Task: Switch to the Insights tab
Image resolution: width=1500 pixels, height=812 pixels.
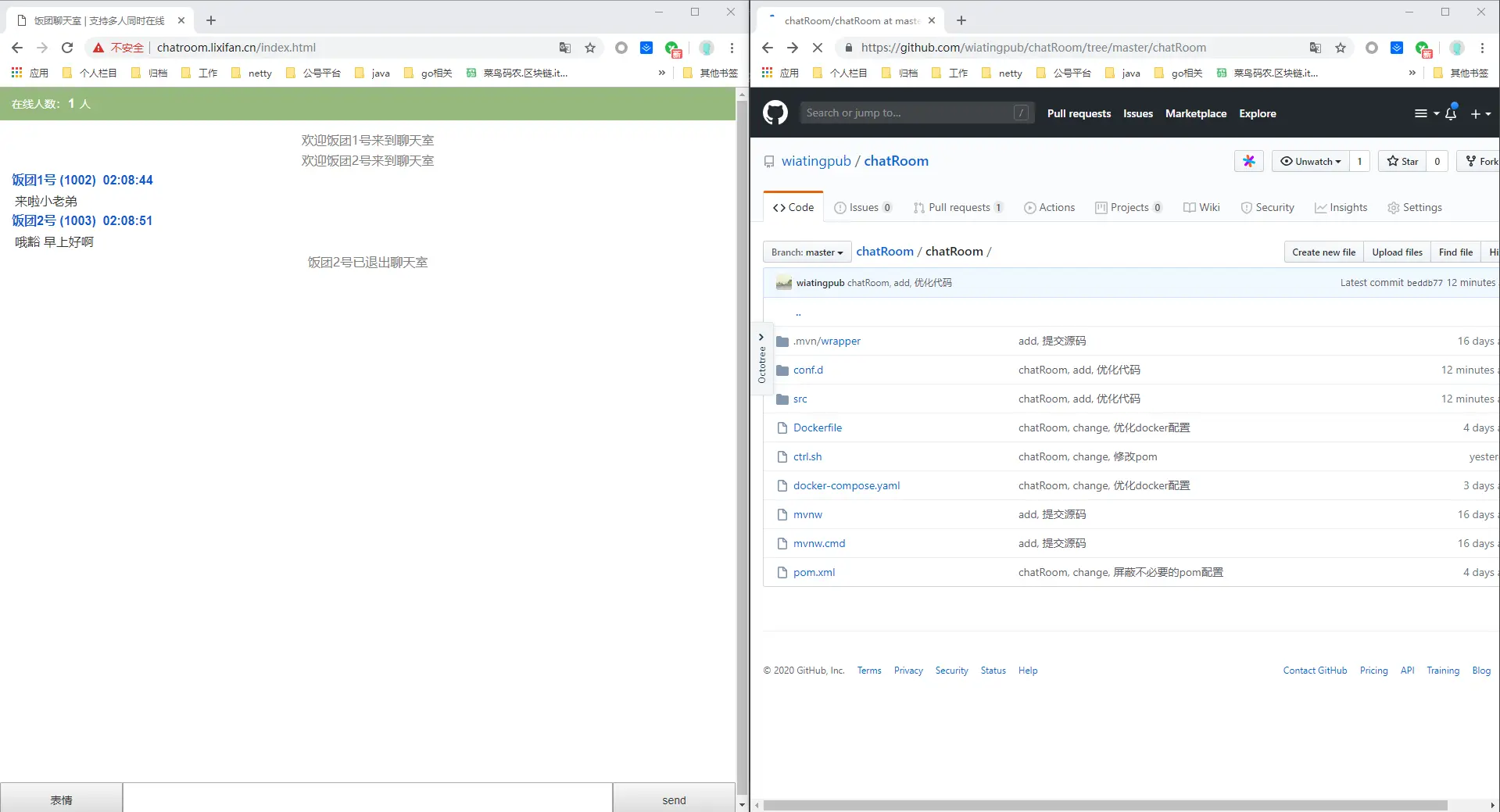Action: (1341, 207)
